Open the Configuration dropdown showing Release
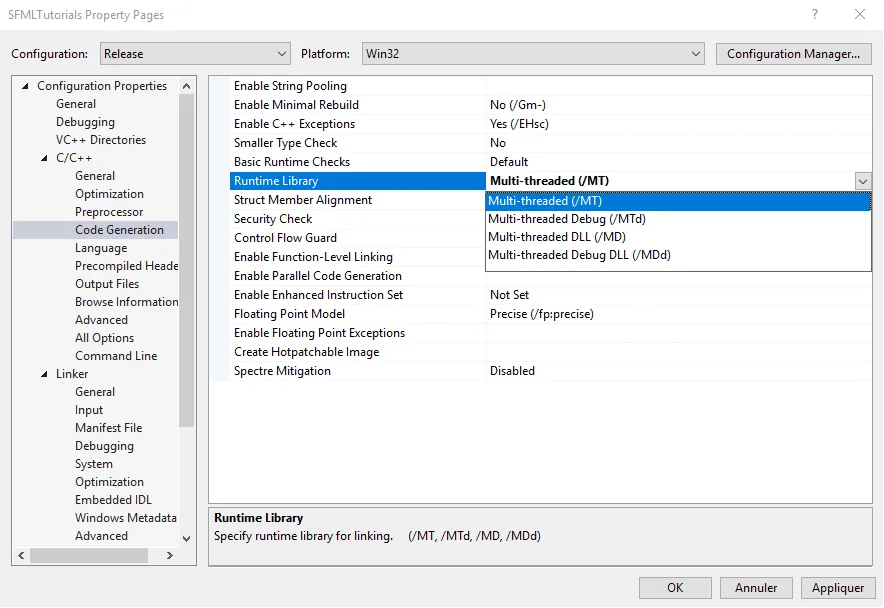 click(x=195, y=54)
